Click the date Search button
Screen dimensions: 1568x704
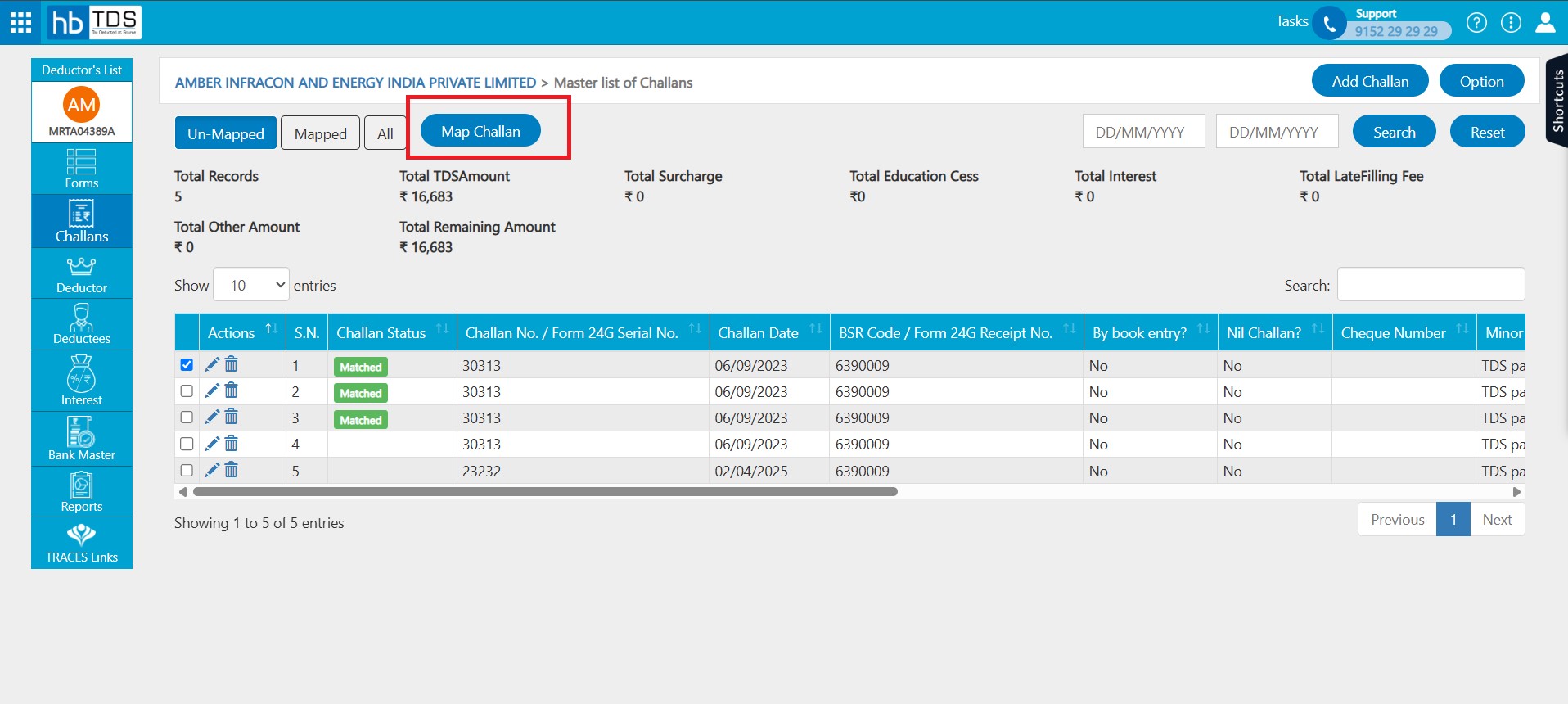1394,132
